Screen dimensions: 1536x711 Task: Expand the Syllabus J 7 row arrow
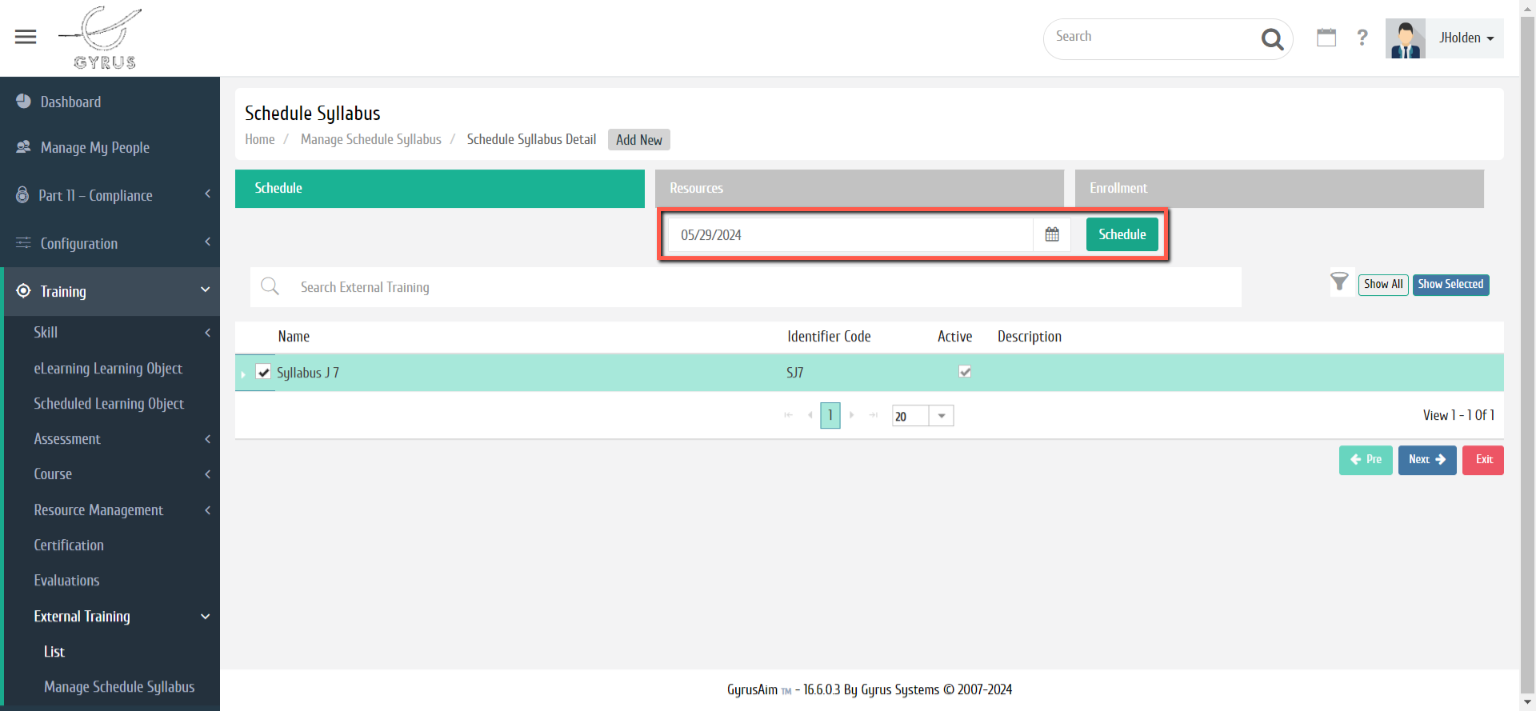pos(242,374)
